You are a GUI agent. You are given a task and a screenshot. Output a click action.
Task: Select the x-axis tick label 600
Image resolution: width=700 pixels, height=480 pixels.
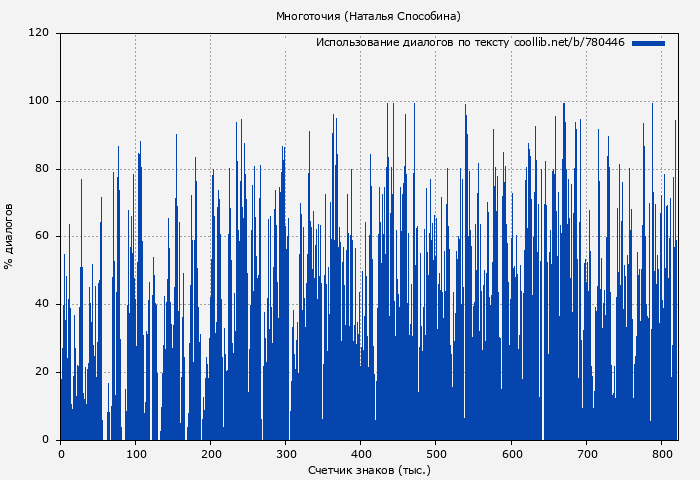click(x=511, y=453)
